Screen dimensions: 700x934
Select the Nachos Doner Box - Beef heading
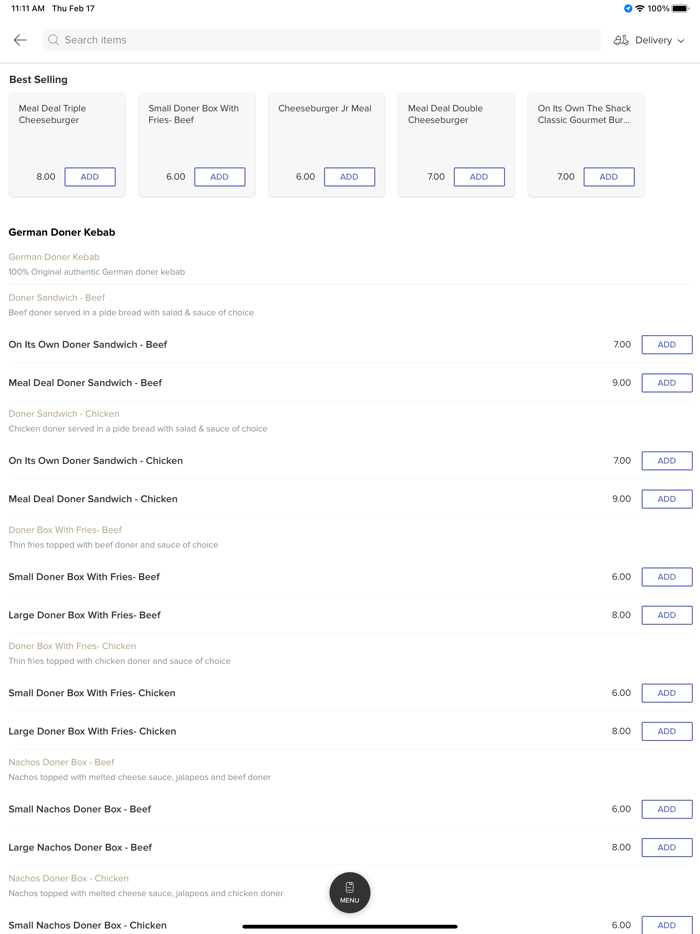click(x=61, y=762)
